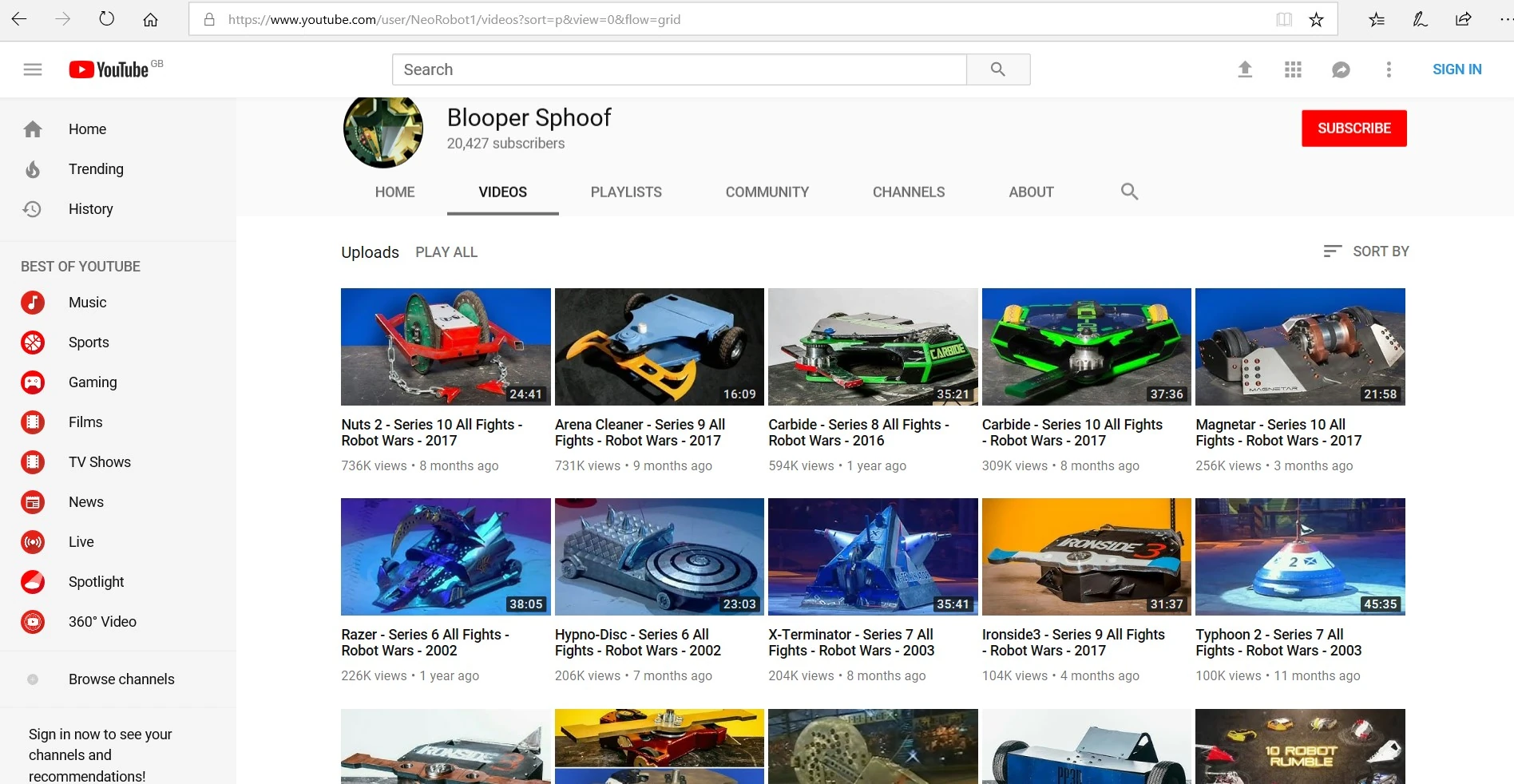Open the Typhoon 2 Series 7 thumbnail

pyautogui.click(x=1300, y=557)
